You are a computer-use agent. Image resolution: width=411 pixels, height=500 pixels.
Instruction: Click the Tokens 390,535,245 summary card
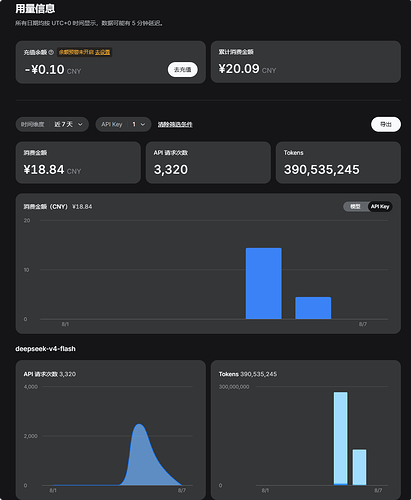coord(338,163)
